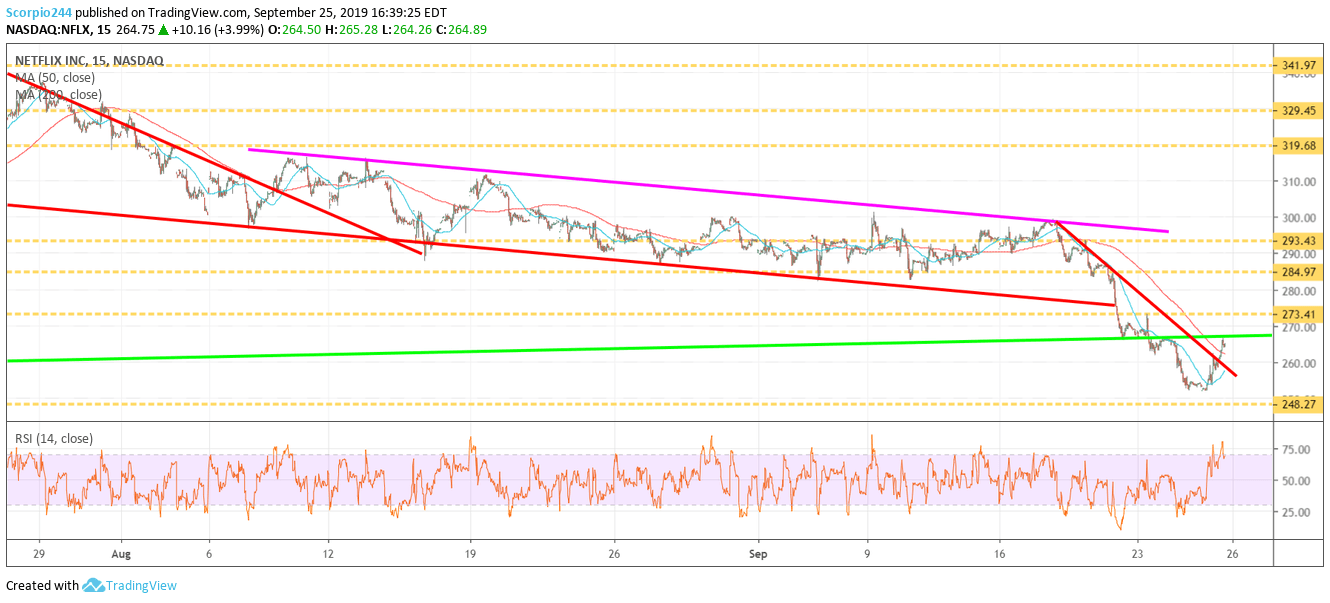Click the MA (50, close) indicator legend
Screen dimensions: 1330x603
[55, 78]
